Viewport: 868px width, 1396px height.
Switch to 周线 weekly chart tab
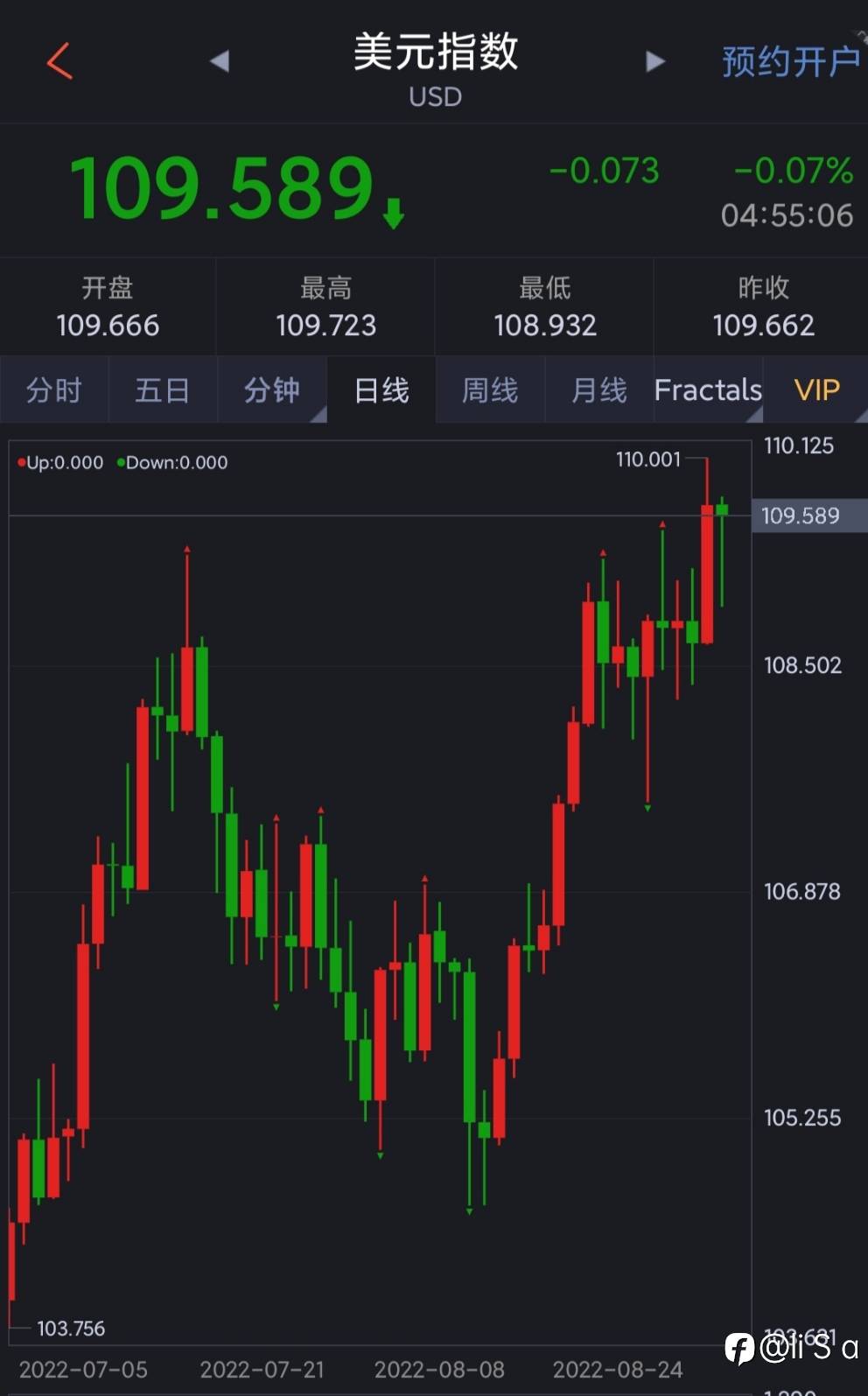[490, 390]
